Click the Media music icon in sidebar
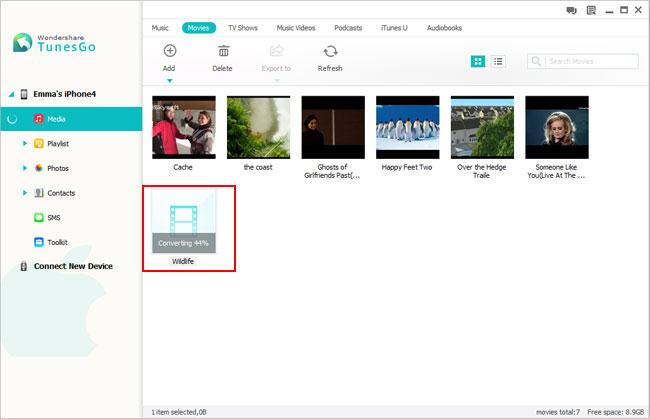The height and width of the screenshot is (419, 650). [x=39, y=119]
